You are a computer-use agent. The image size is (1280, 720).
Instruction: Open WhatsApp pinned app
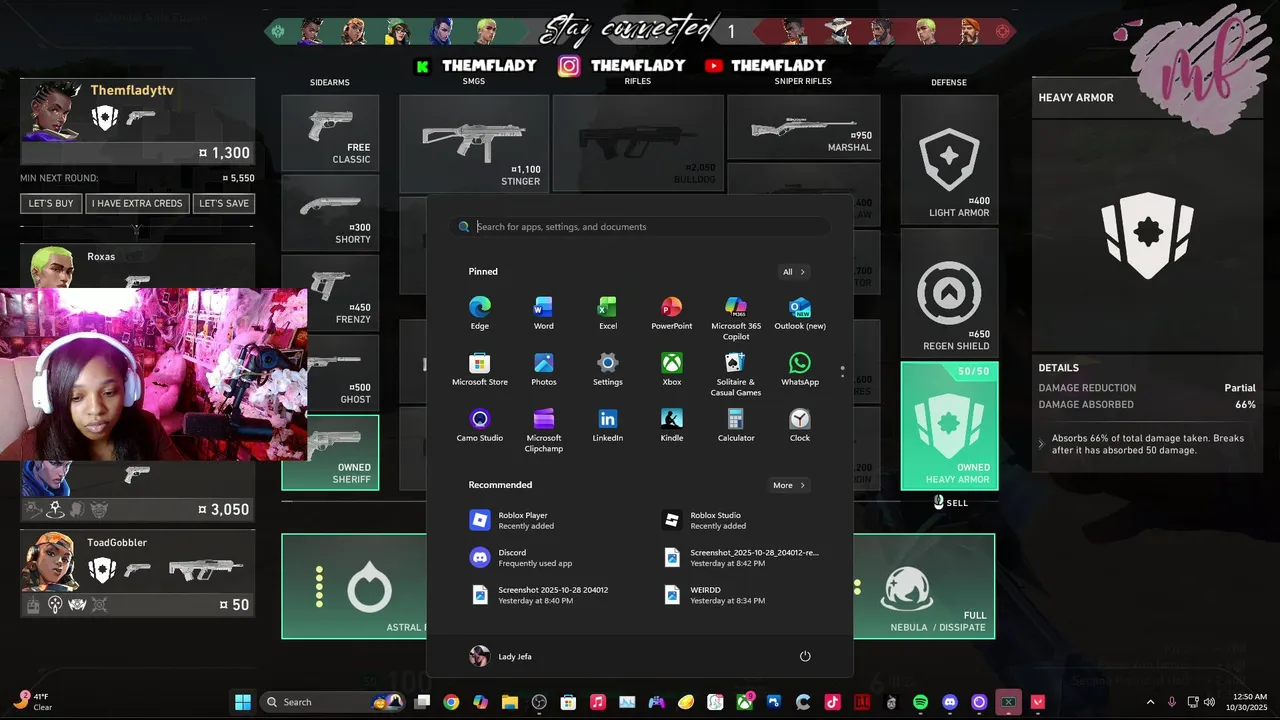point(800,369)
